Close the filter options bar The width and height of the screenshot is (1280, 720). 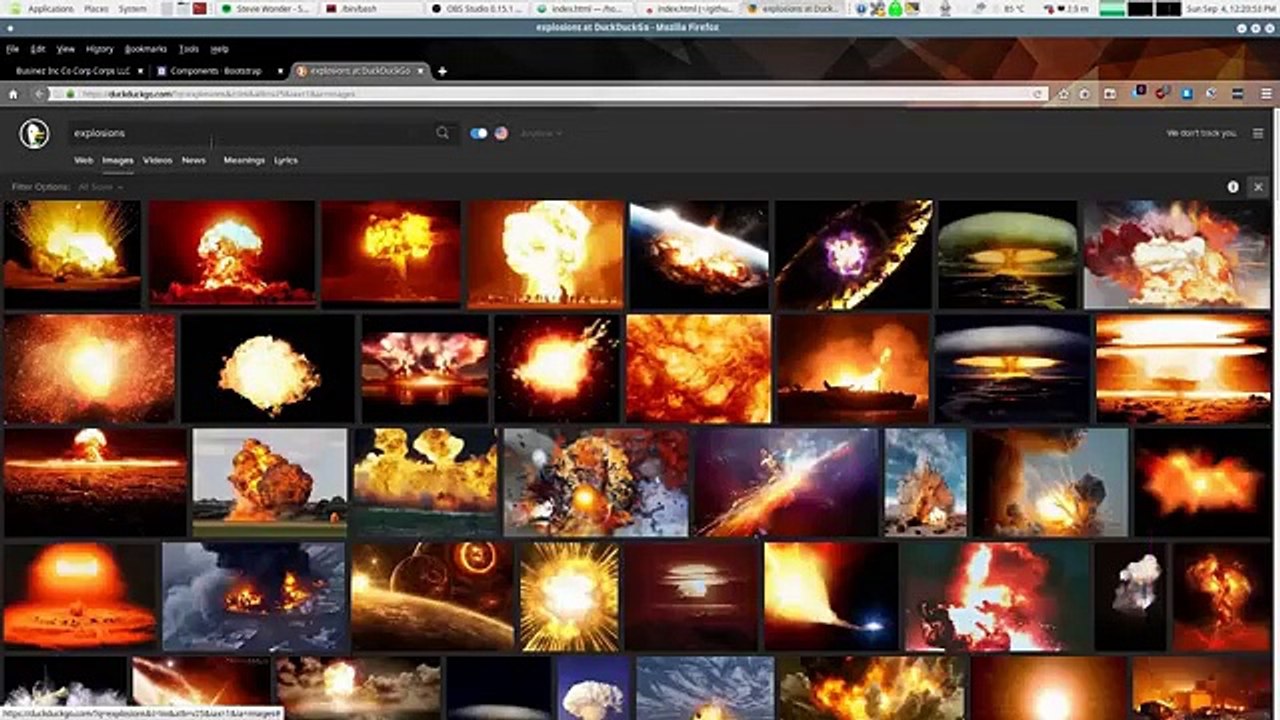point(1258,187)
